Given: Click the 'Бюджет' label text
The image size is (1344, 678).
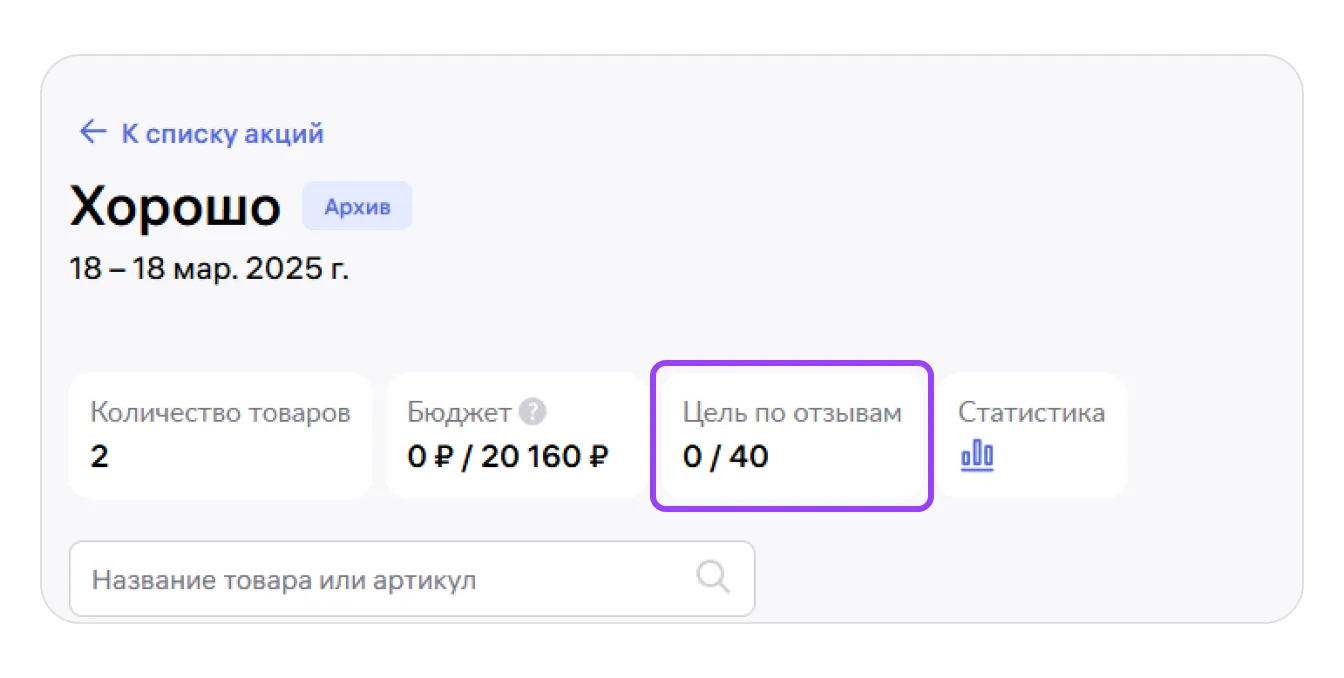Looking at the screenshot, I should (459, 412).
